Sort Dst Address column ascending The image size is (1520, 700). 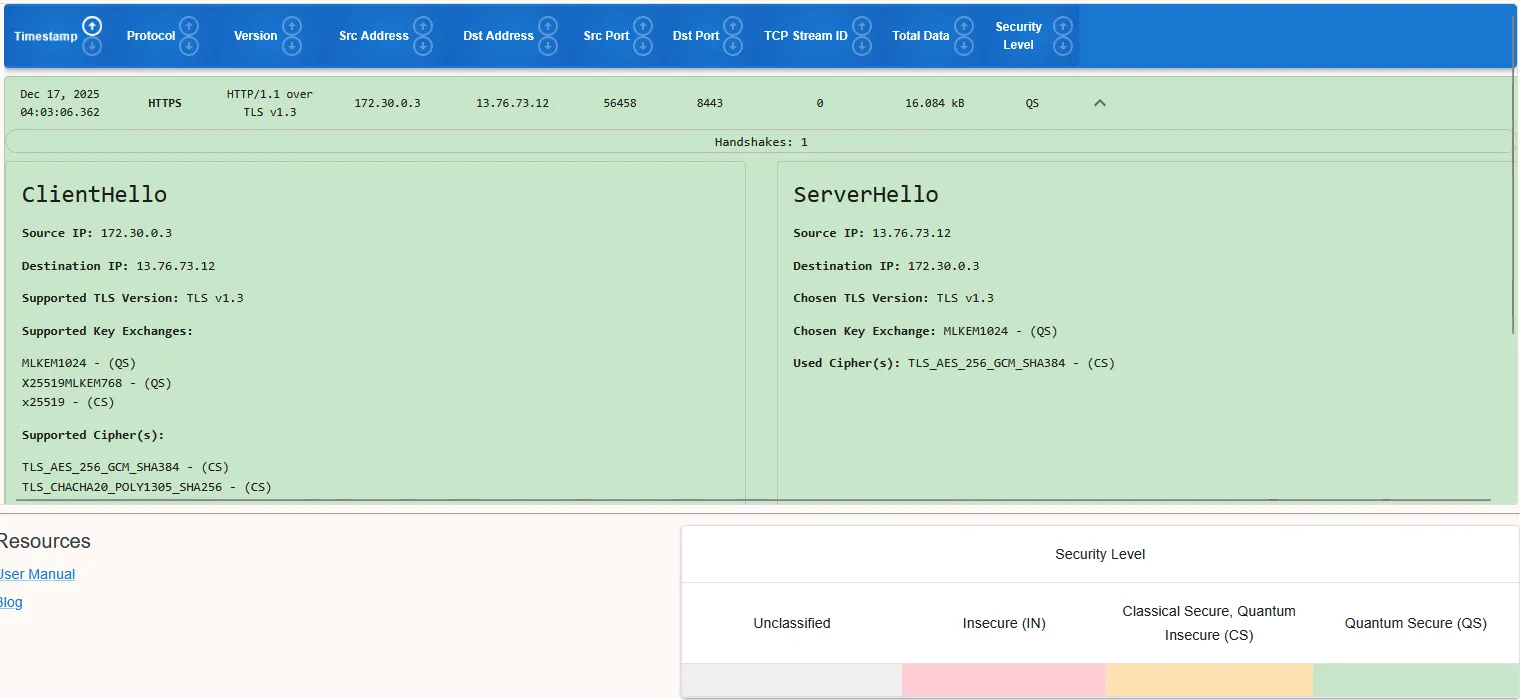click(x=548, y=24)
